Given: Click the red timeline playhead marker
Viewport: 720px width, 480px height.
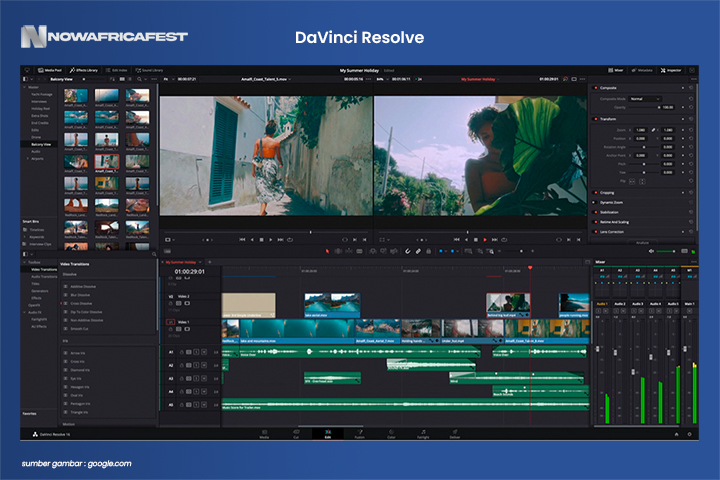Looking at the screenshot, I should 530,267.
